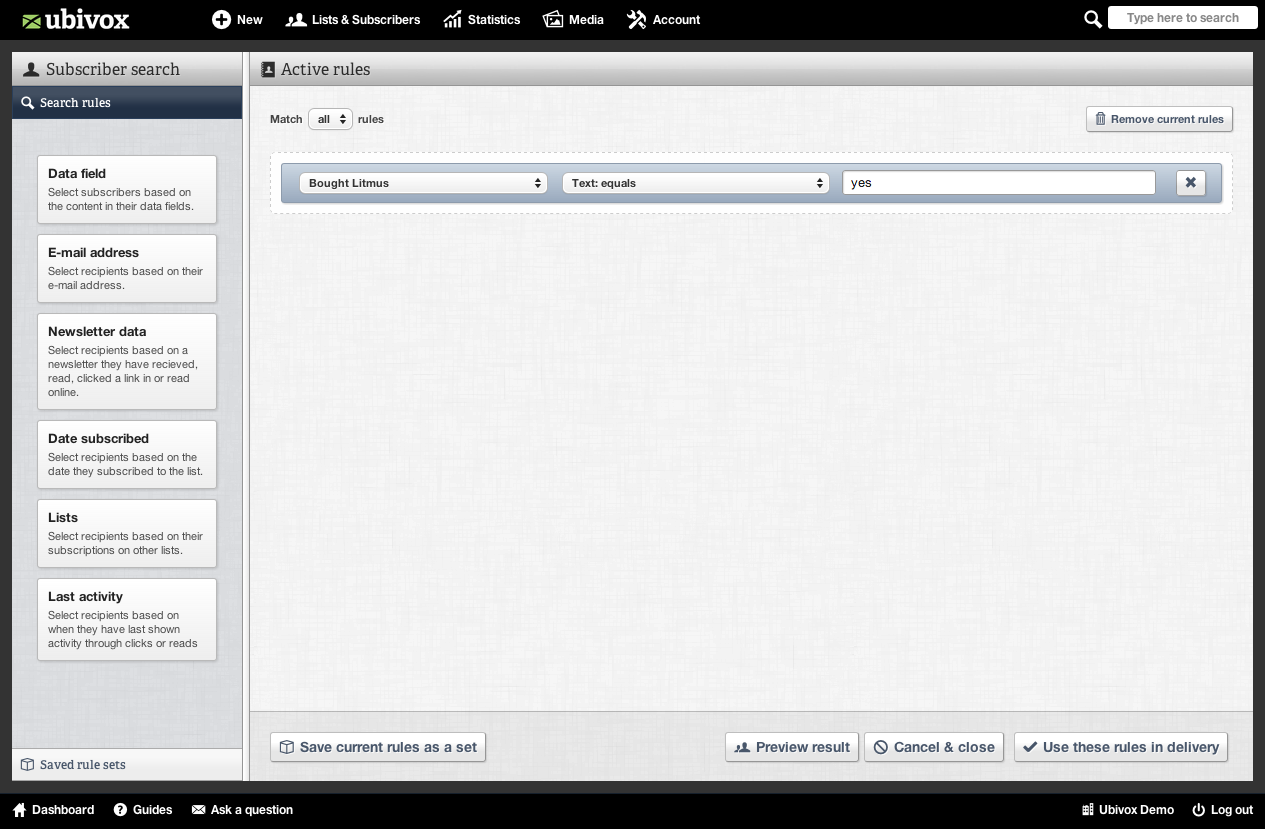Open the Media menu

tap(573, 19)
